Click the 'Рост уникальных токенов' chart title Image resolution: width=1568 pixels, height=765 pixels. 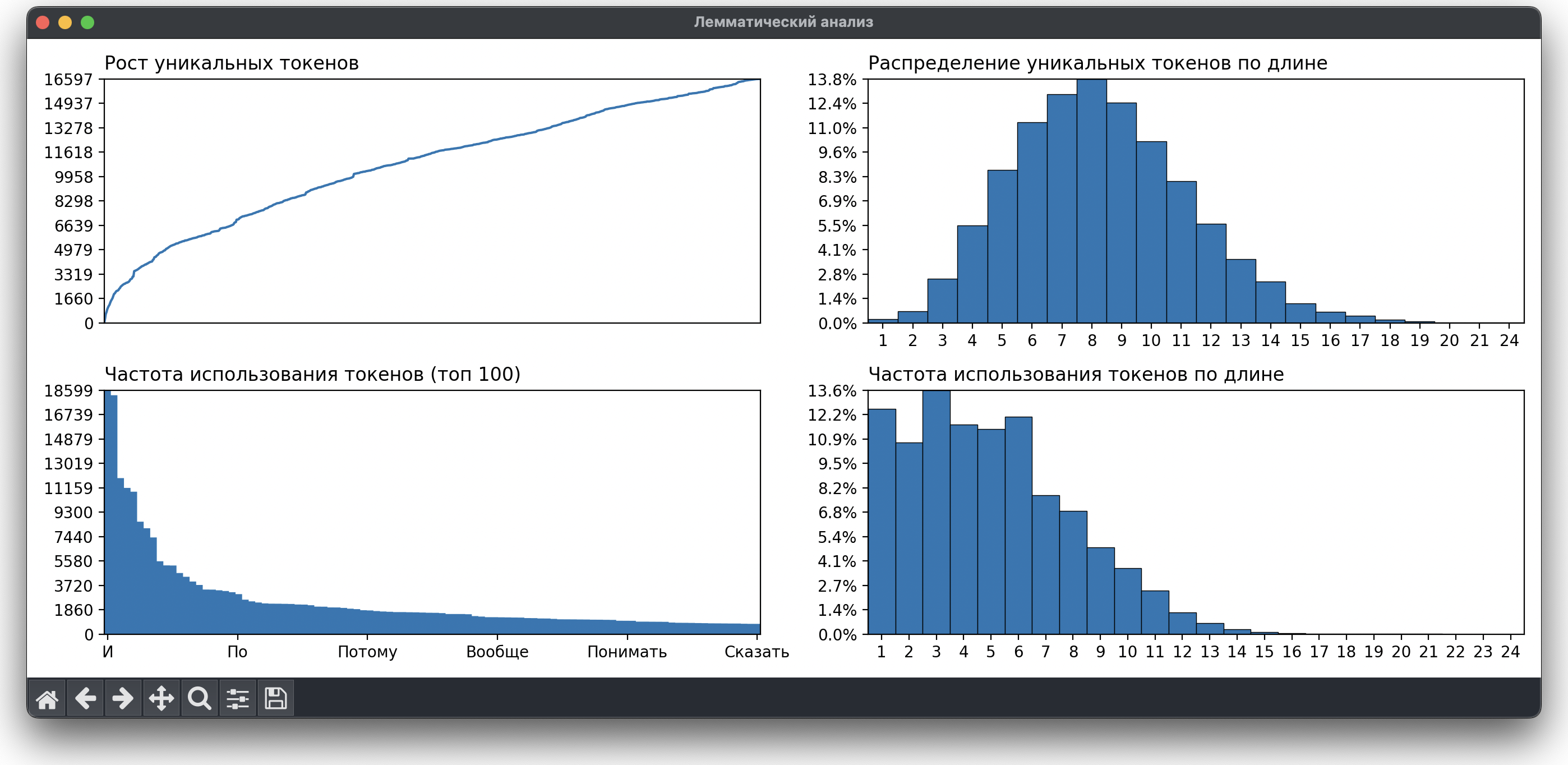click(x=231, y=63)
